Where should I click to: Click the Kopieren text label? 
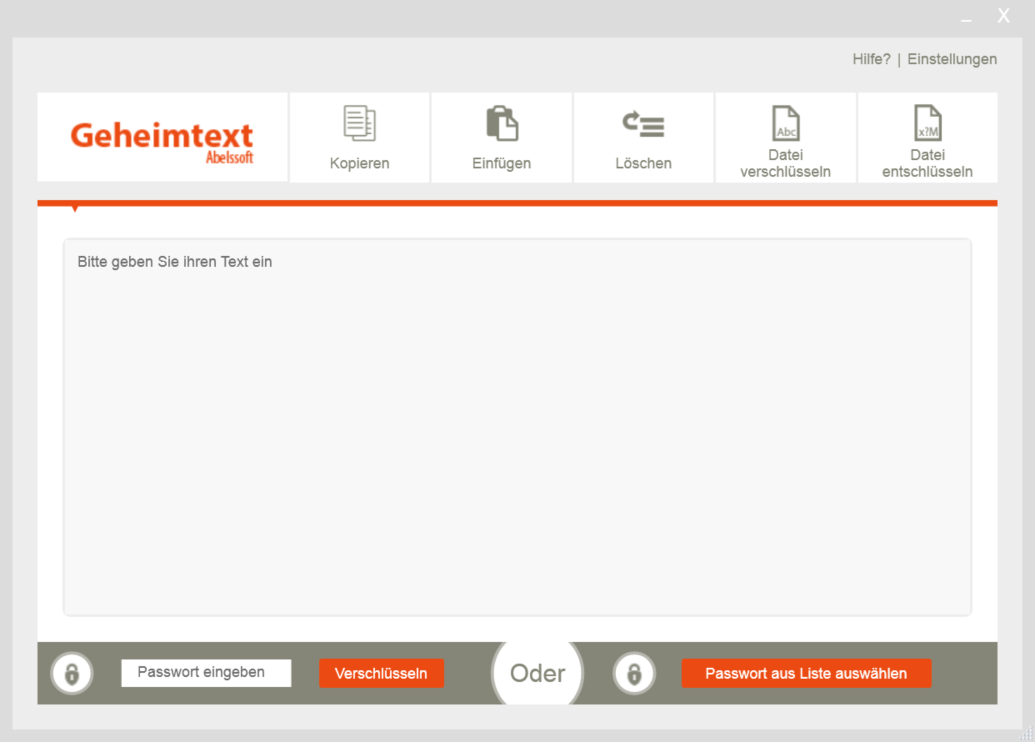pyautogui.click(x=359, y=163)
